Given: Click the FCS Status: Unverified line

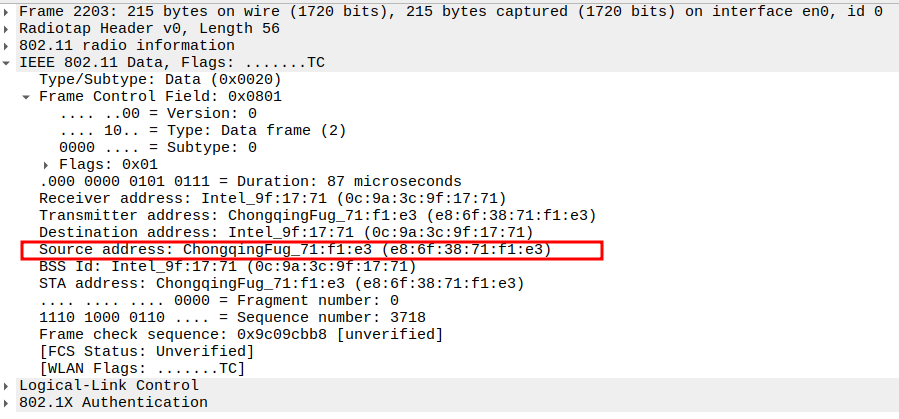Looking at the screenshot, I should (146, 351).
